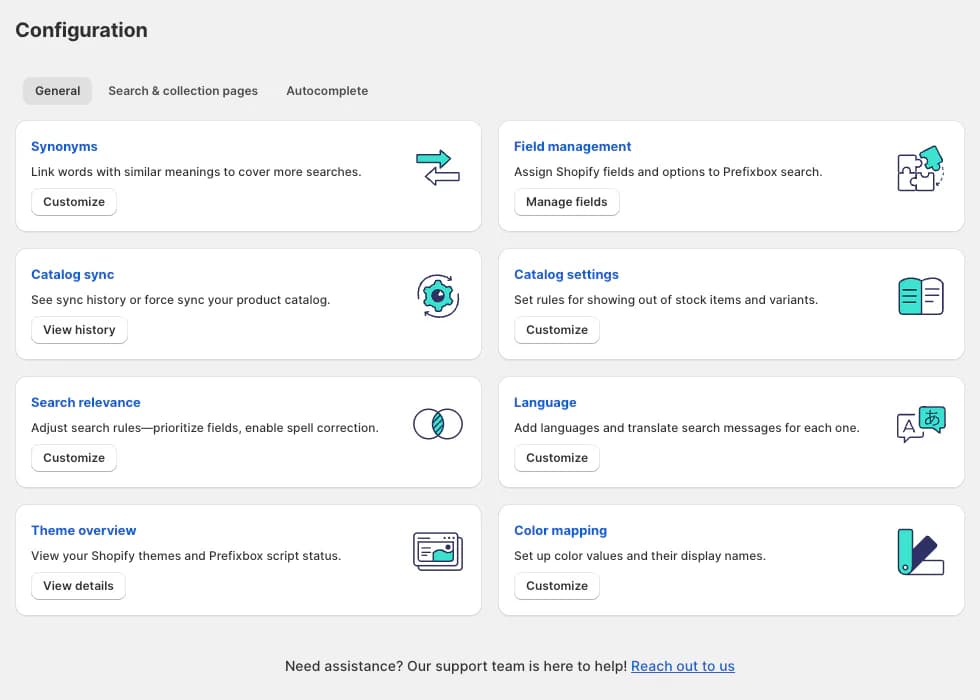Open the Color mapping heading link
Screen dimensions: 980x700
561,531
